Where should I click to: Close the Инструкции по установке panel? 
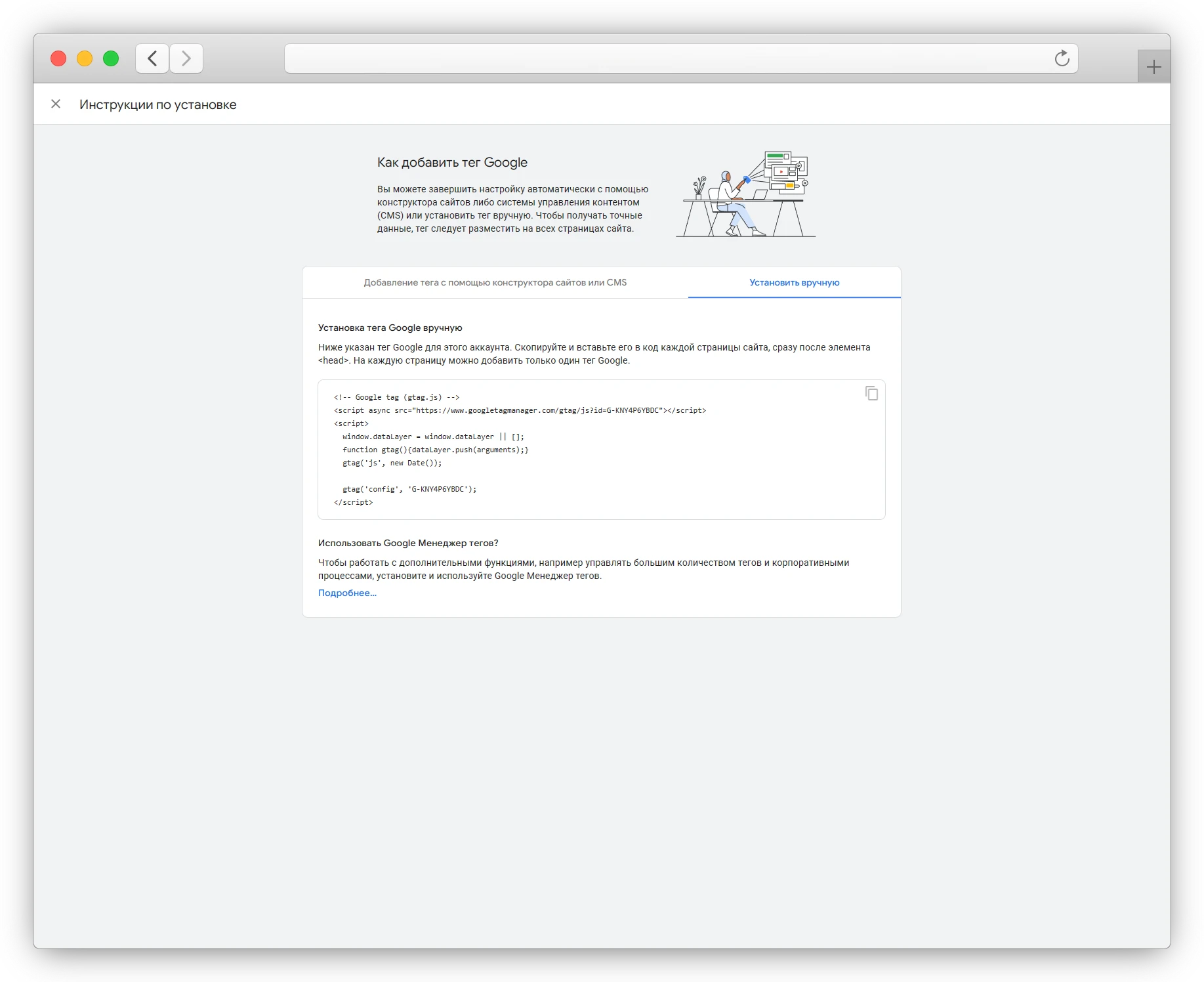pos(55,103)
